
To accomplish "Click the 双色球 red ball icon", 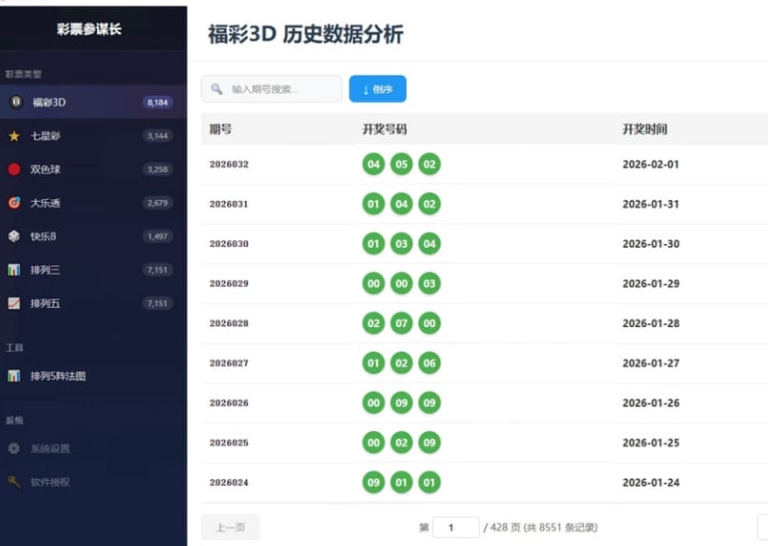I will click(14, 169).
